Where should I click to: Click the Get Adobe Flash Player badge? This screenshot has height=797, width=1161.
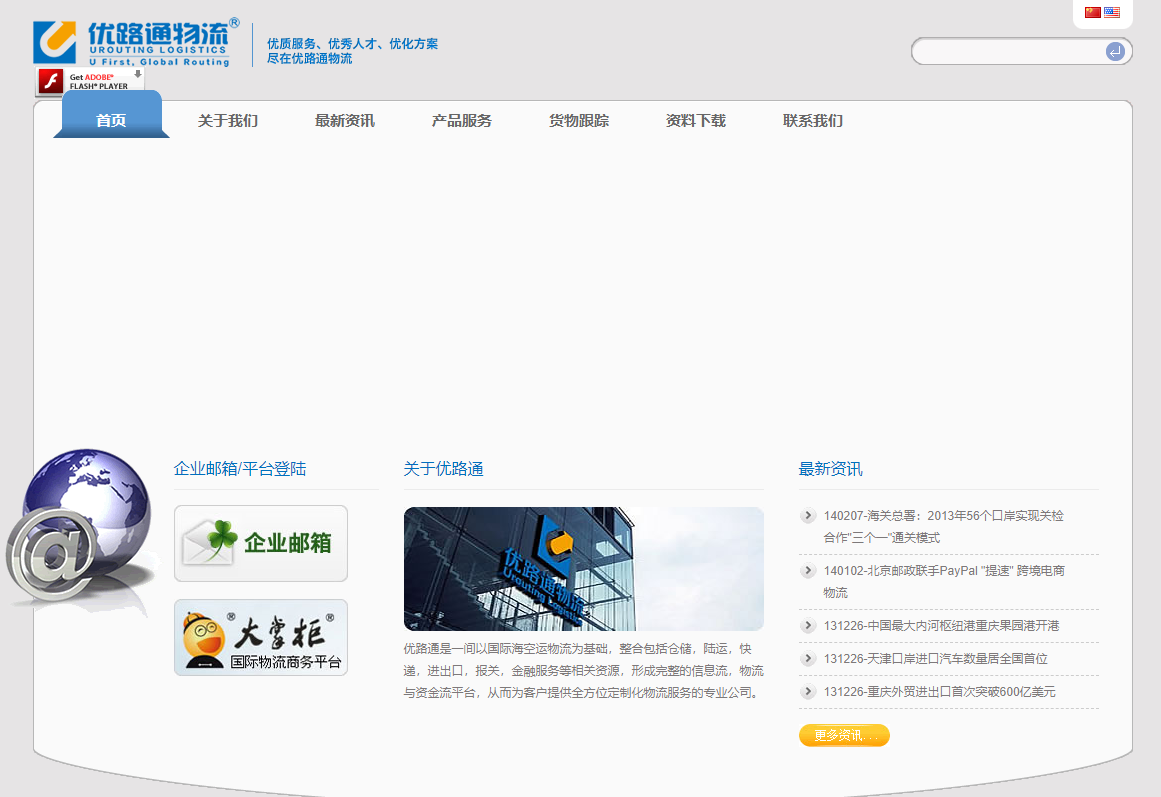pyautogui.click(x=90, y=81)
